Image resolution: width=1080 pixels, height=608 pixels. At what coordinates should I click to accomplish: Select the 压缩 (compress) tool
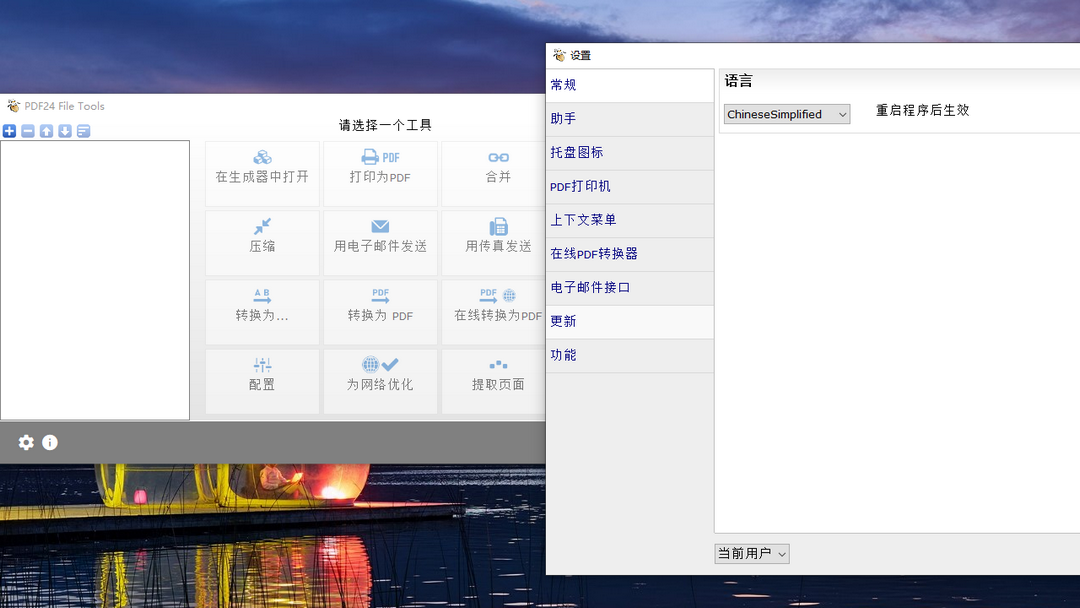[262, 243]
